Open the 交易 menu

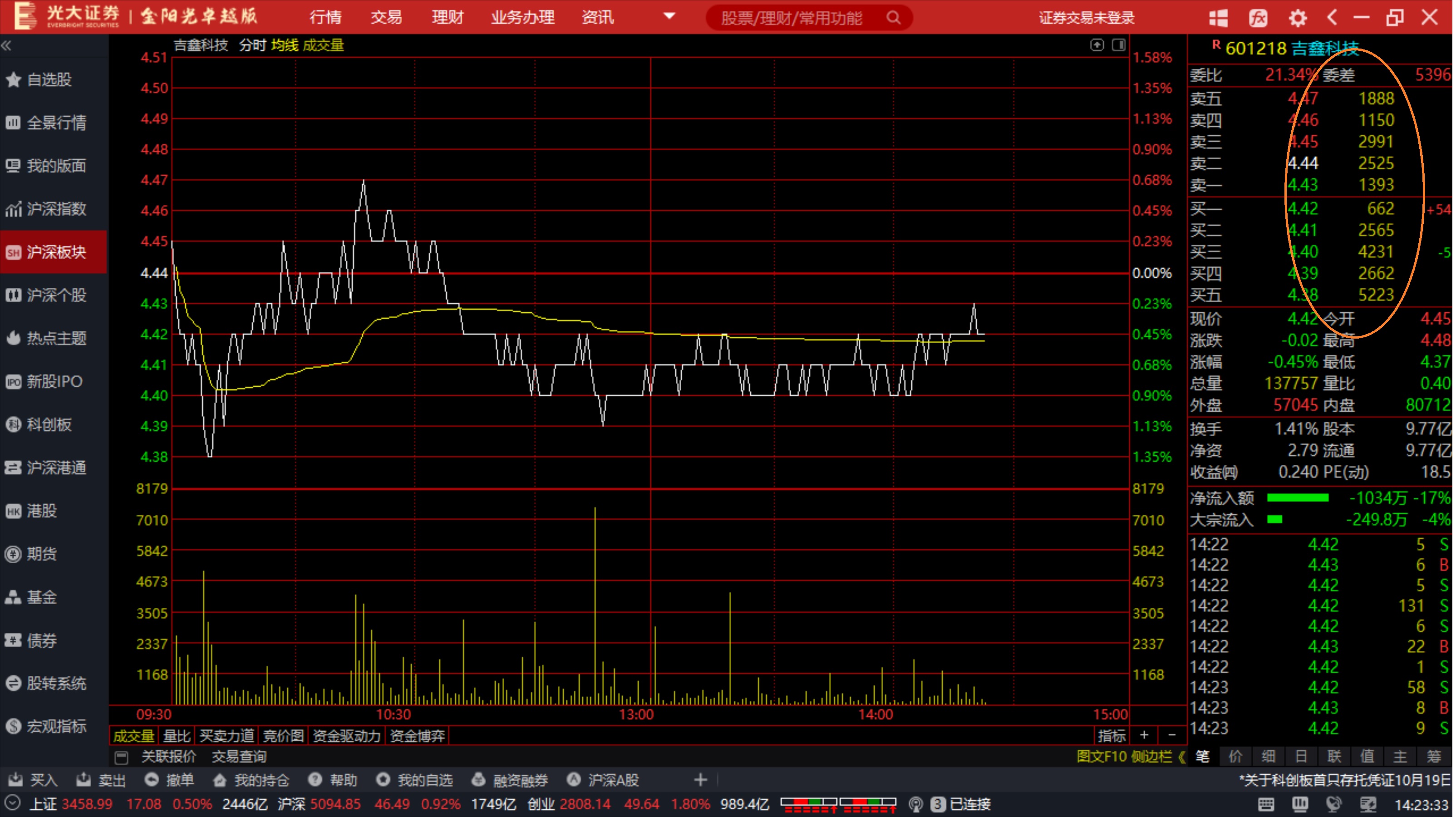coord(386,18)
